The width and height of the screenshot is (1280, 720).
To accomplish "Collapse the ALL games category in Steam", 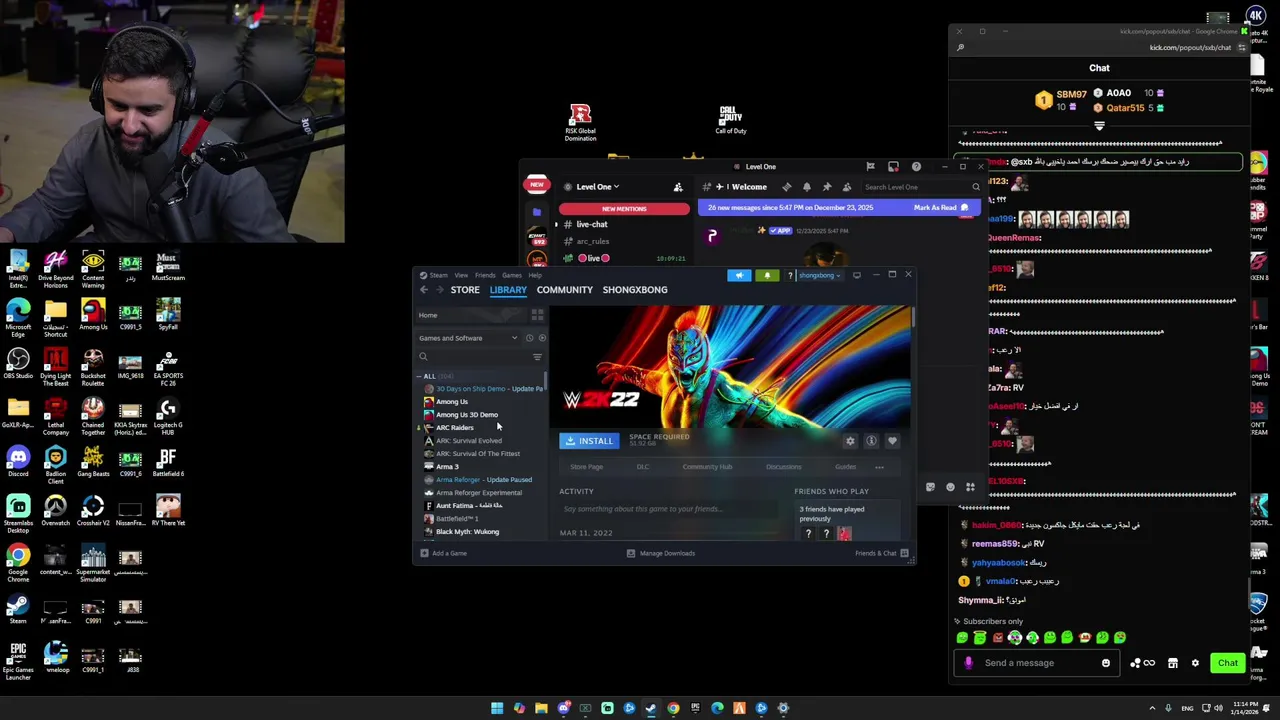I will [419, 376].
